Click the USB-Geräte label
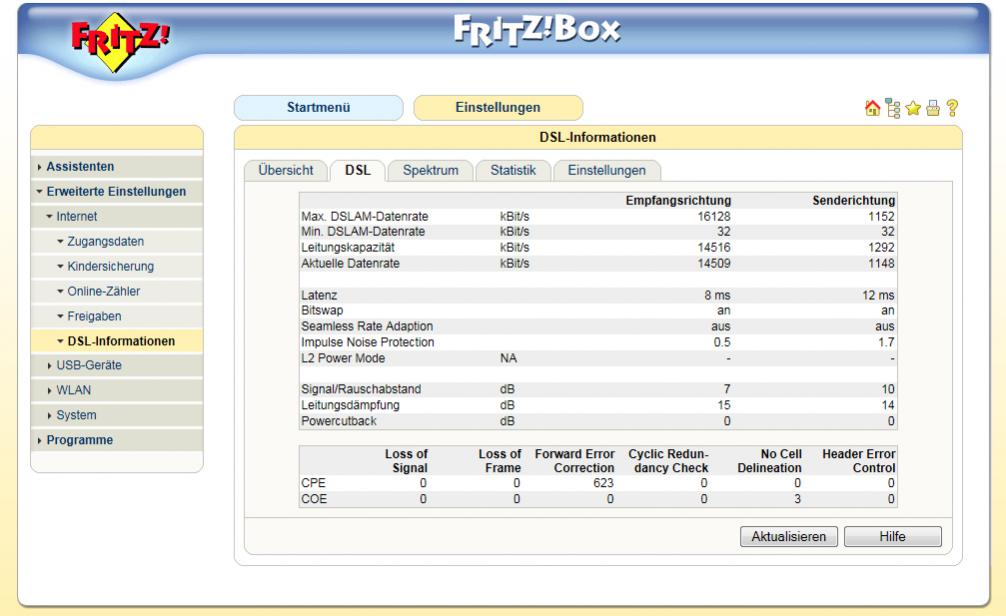The image size is (1006, 616). pyautogui.click(x=89, y=366)
